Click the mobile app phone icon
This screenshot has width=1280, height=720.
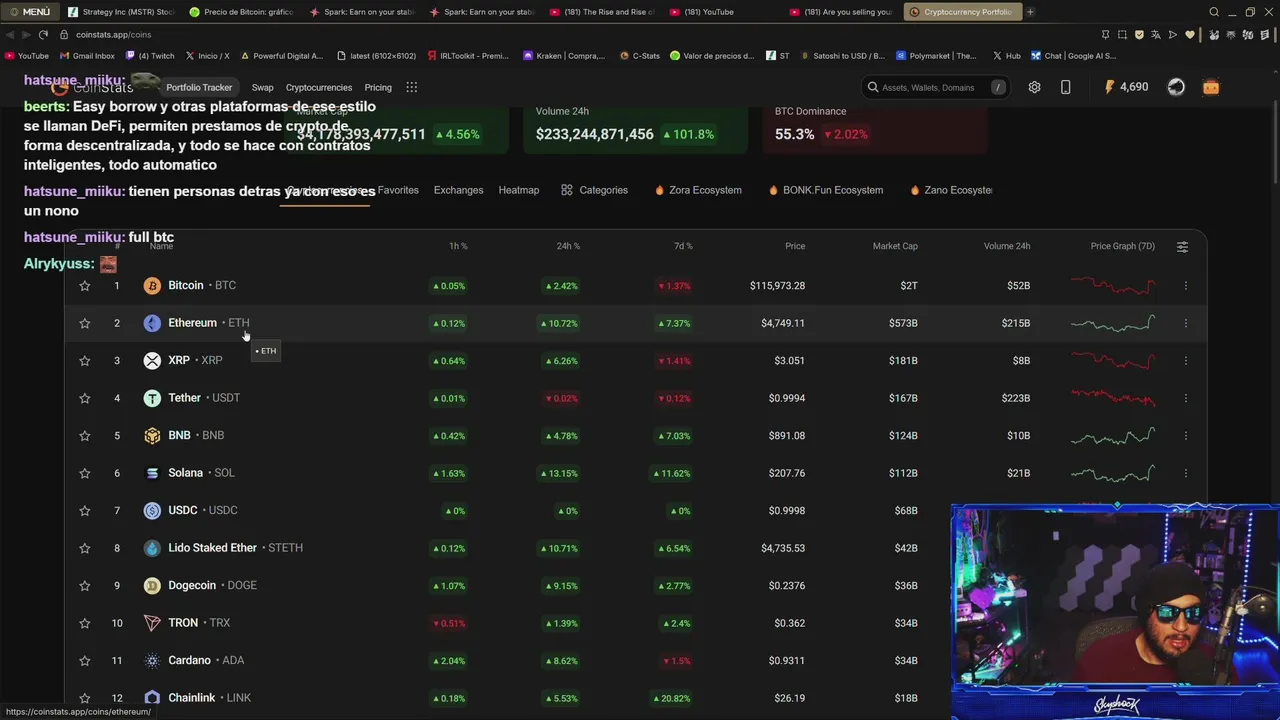1065,87
